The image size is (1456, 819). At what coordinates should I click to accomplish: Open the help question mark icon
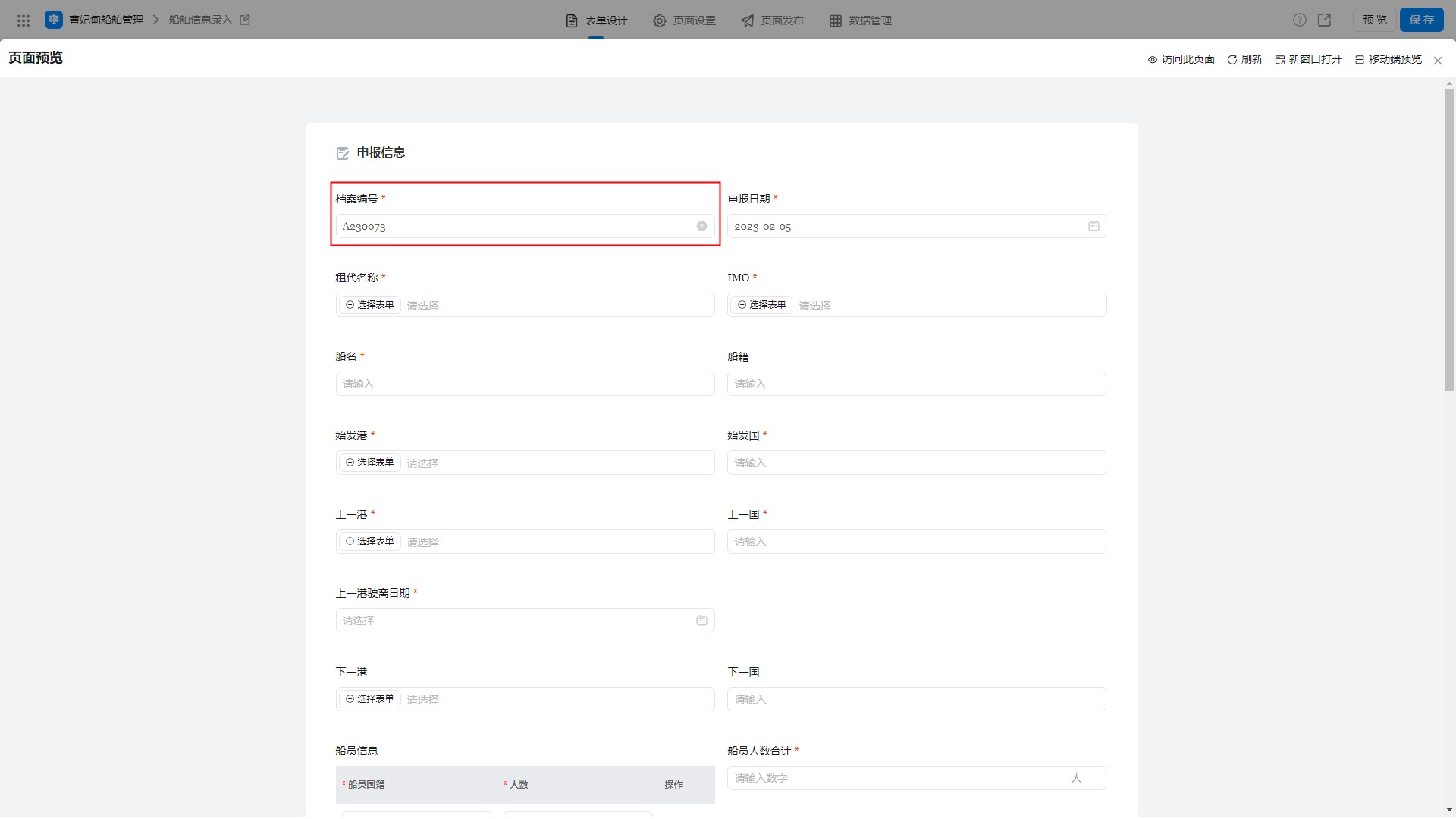[1300, 20]
